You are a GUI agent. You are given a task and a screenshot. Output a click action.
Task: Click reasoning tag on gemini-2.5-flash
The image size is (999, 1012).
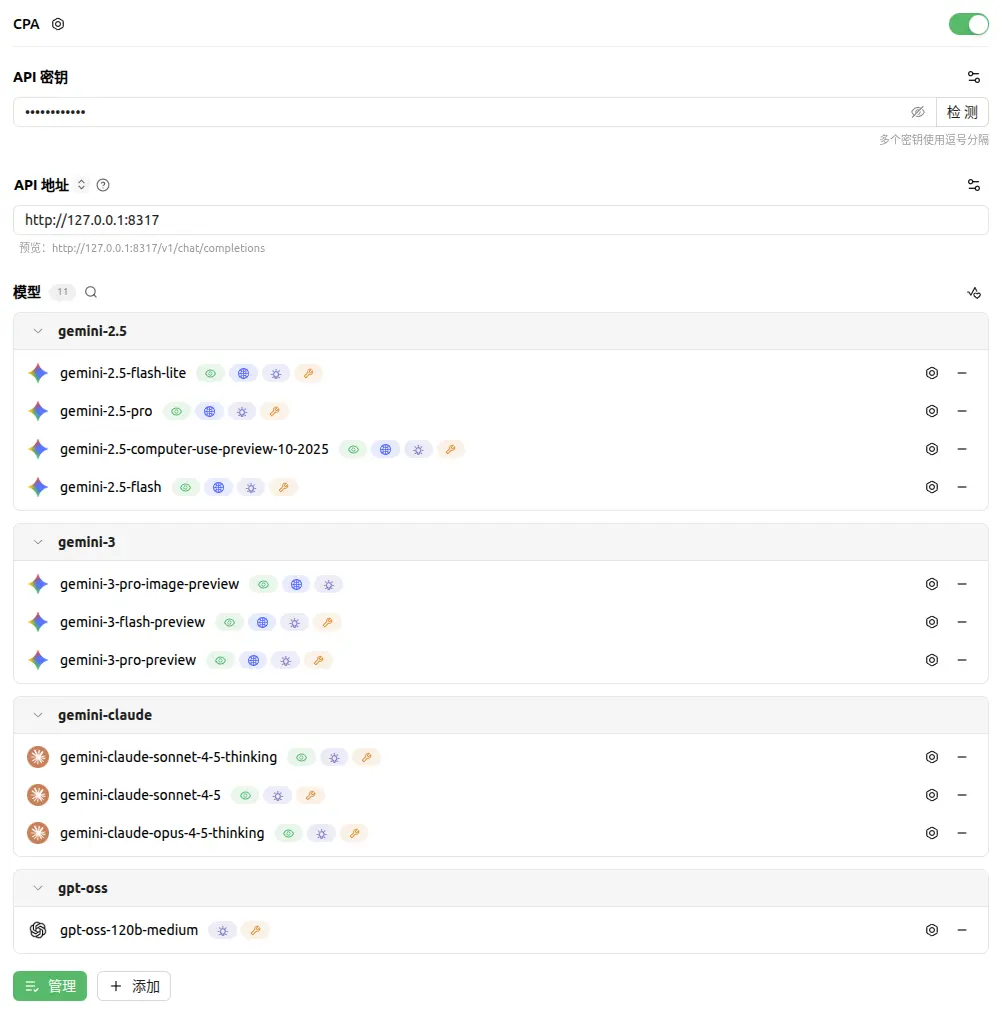click(251, 488)
